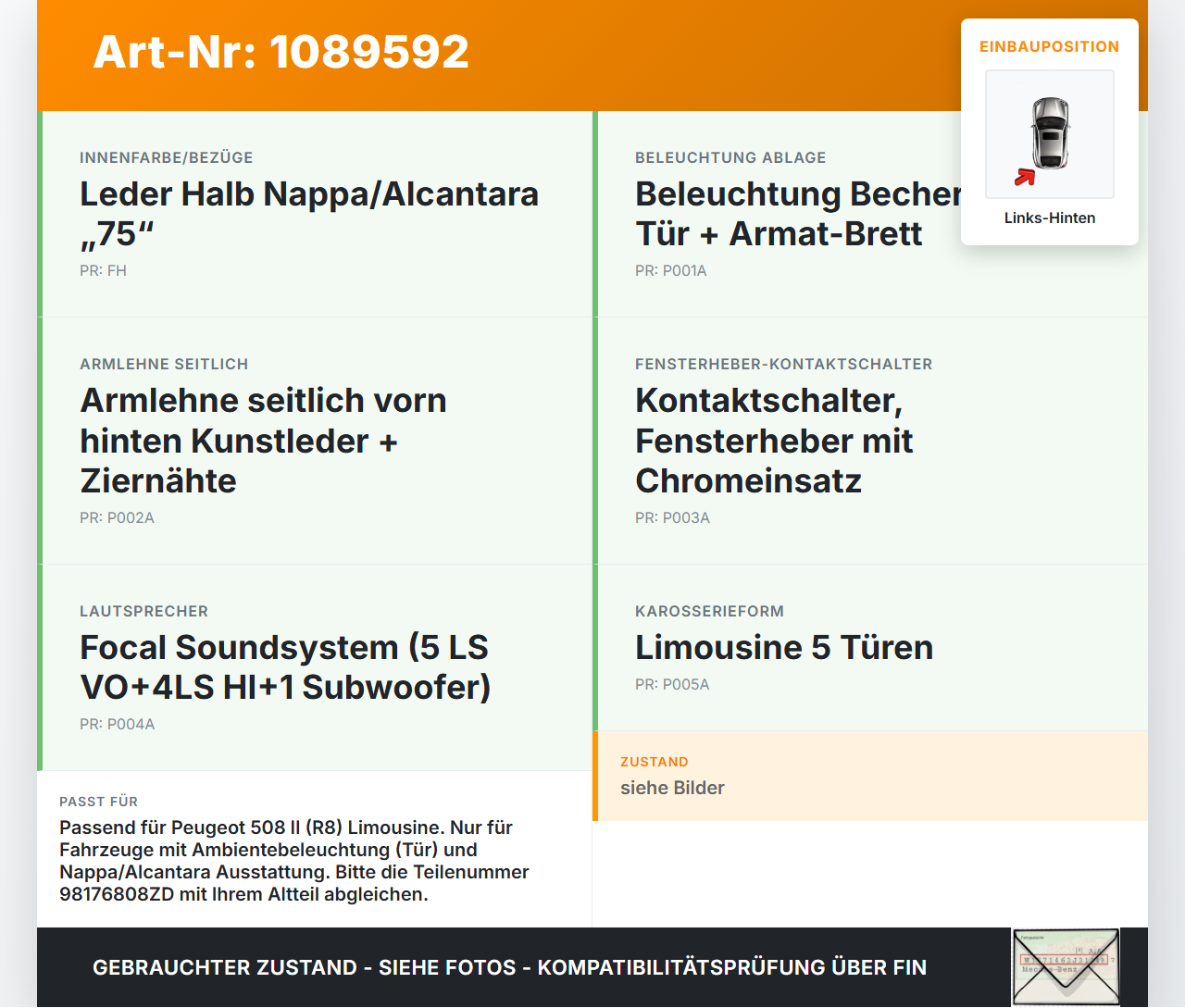Click the KAROSSERIEFORM label
The width and height of the screenshot is (1185, 1008).
point(710,611)
